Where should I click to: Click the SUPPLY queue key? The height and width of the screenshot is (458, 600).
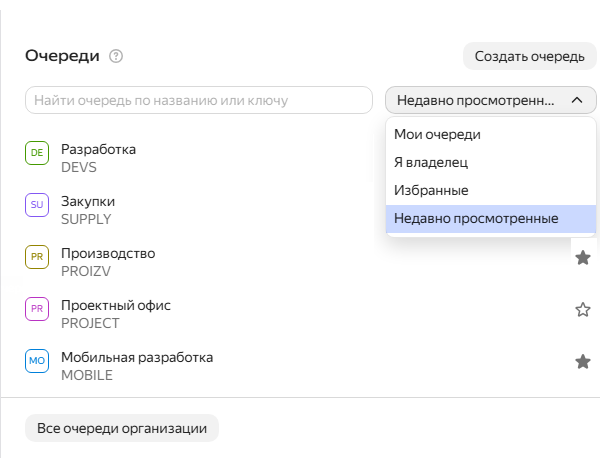coord(86,219)
